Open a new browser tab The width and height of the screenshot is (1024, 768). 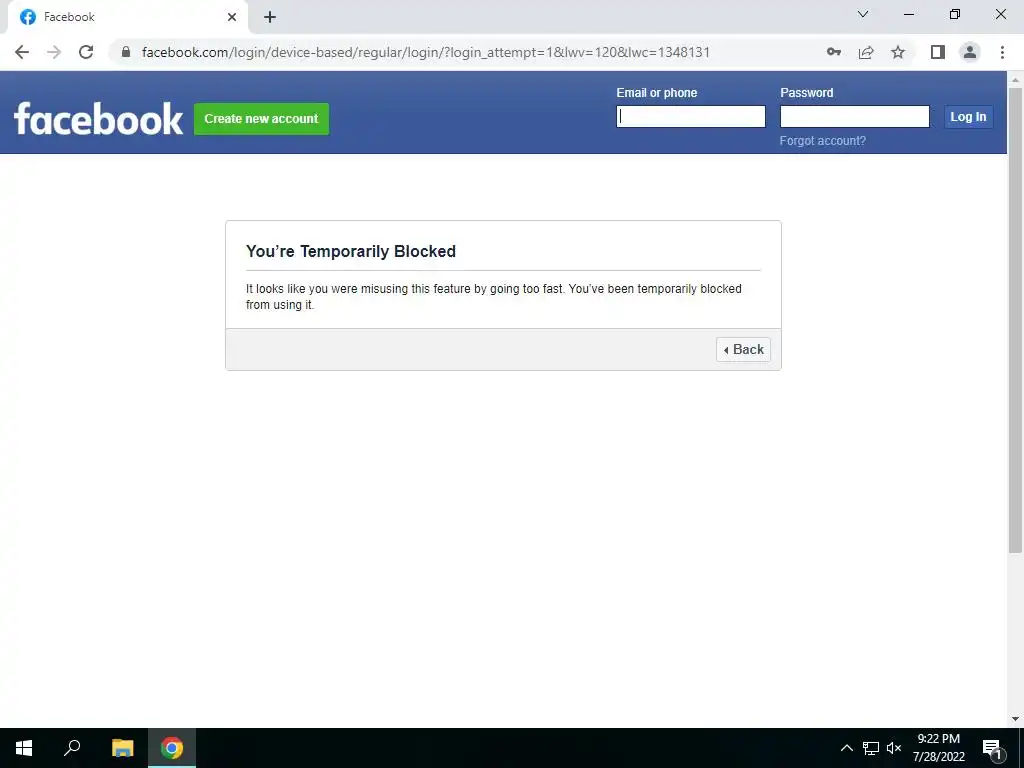270,17
